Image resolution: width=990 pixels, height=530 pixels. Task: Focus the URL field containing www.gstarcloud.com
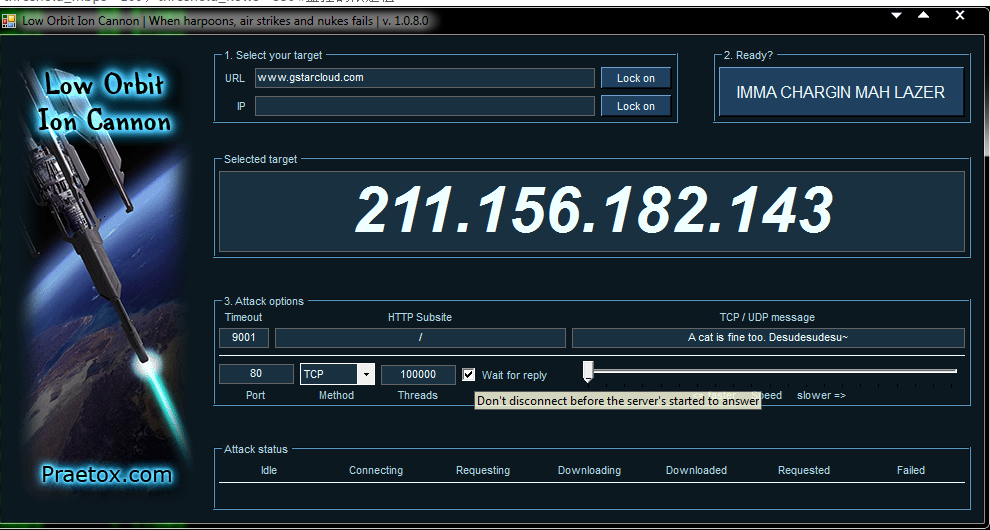pos(424,78)
